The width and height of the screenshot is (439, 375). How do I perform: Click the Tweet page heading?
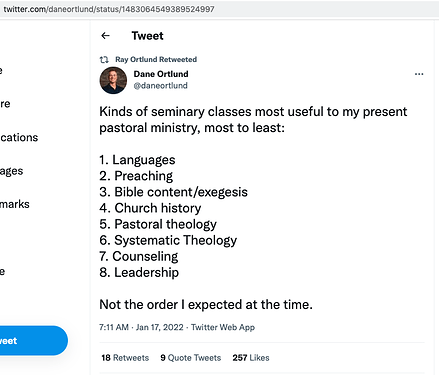148,36
